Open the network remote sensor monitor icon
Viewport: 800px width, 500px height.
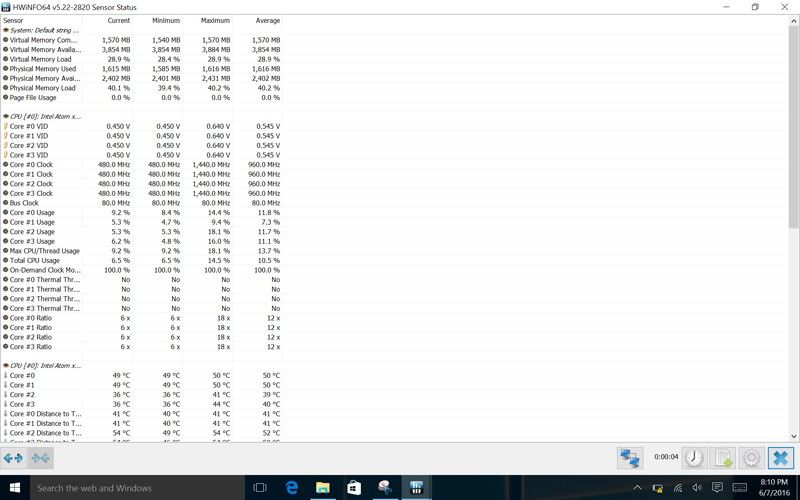pyautogui.click(x=630, y=458)
